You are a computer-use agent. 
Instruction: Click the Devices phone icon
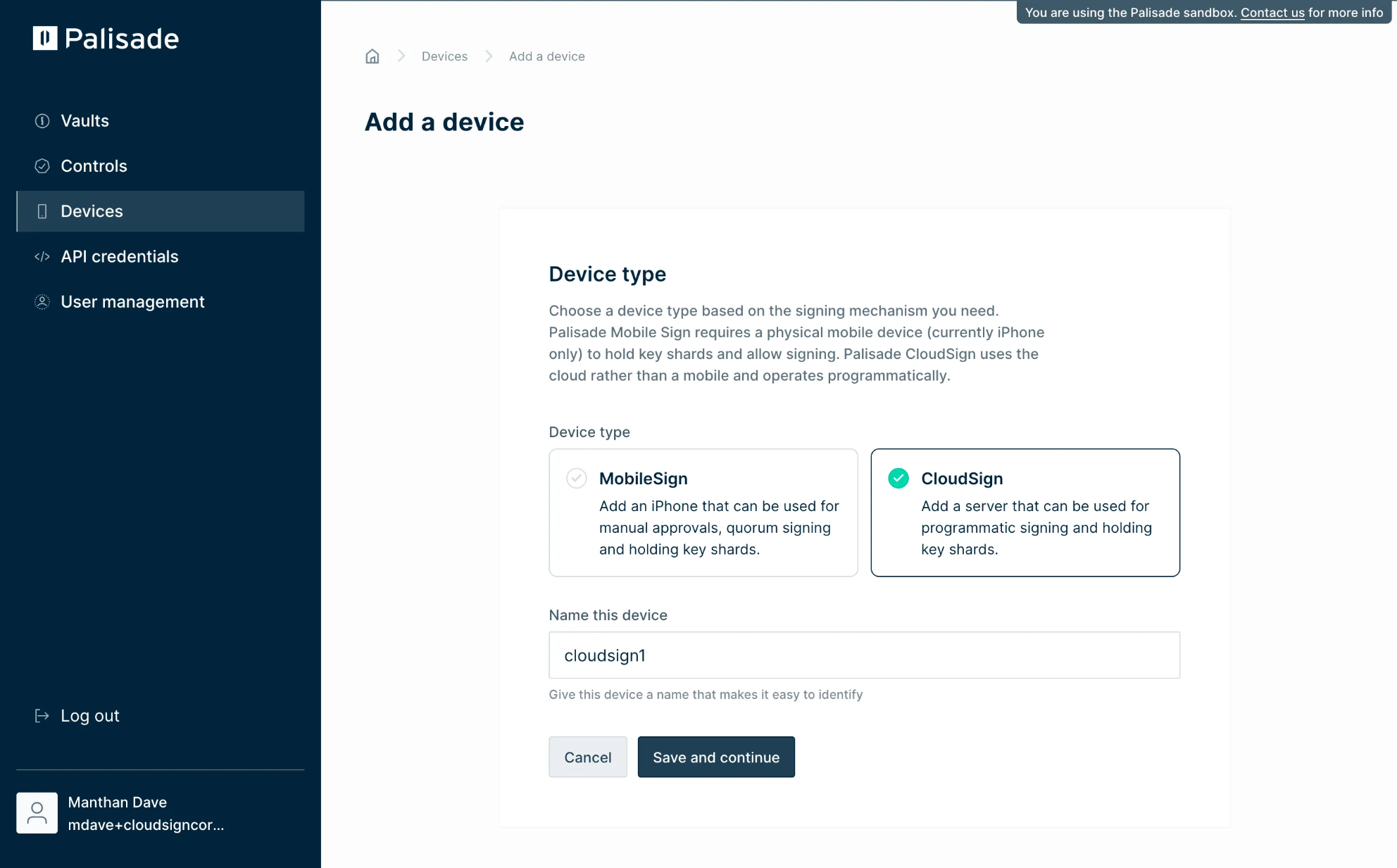[x=42, y=211]
